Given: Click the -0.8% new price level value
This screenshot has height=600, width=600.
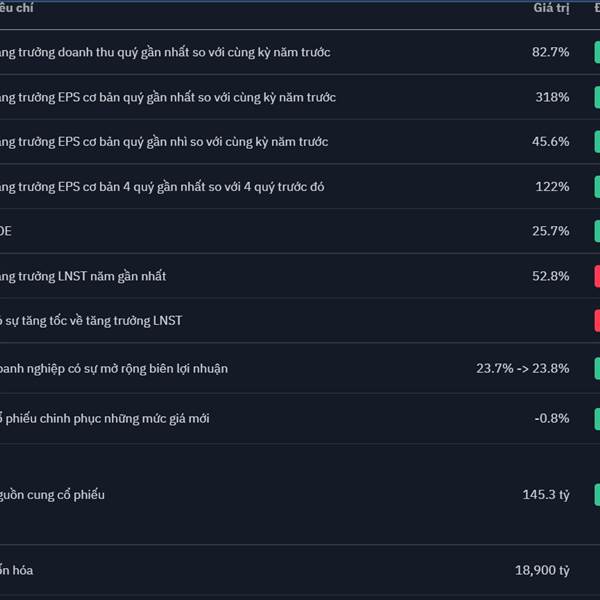Looking at the screenshot, I should click(551, 419).
